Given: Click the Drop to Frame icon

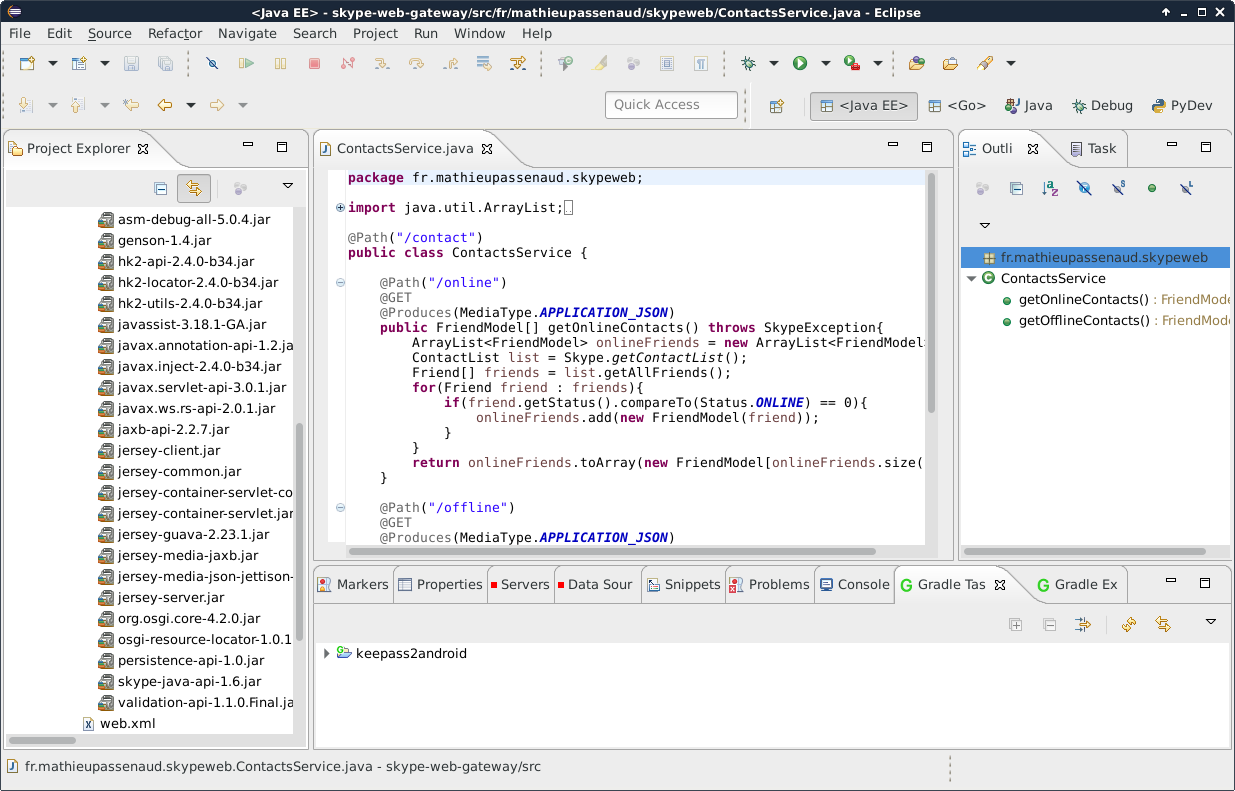Looking at the screenshot, I should 484,63.
